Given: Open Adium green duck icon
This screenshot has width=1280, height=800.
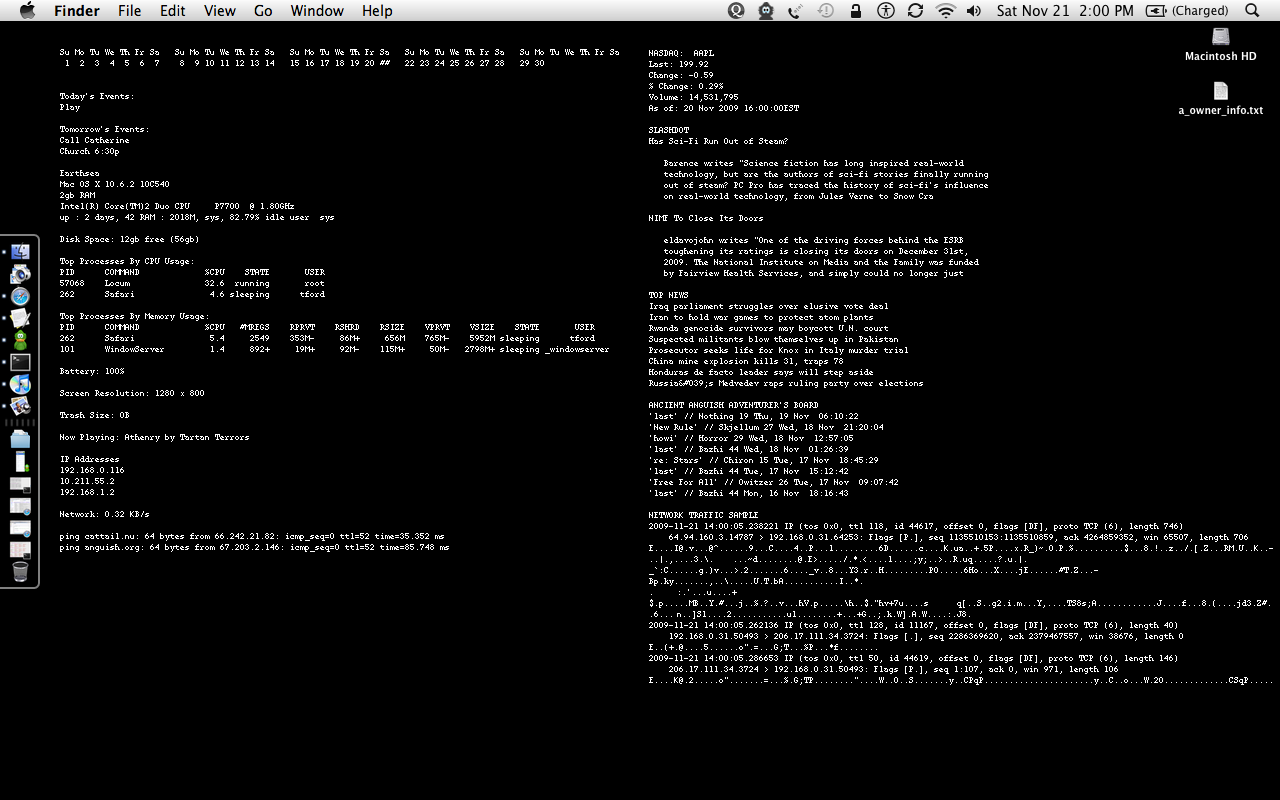Looking at the screenshot, I should (x=20, y=340).
